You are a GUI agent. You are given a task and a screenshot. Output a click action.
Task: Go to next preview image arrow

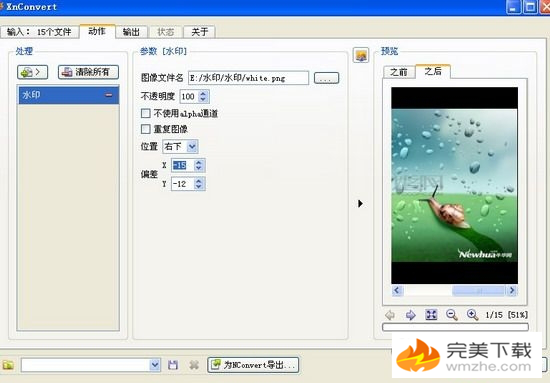[x=410, y=315]
